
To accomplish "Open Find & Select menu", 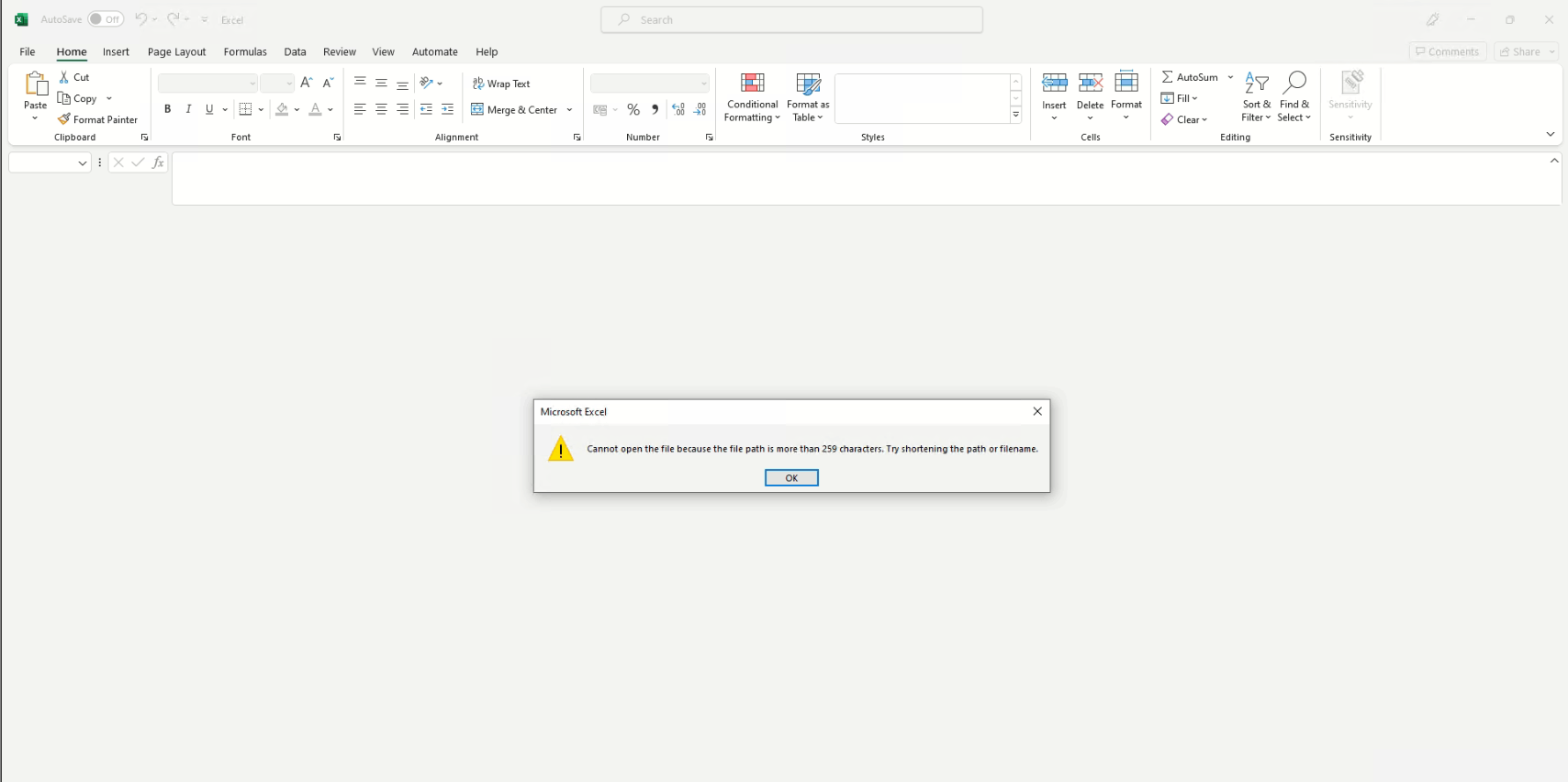I will [1294, 96].
